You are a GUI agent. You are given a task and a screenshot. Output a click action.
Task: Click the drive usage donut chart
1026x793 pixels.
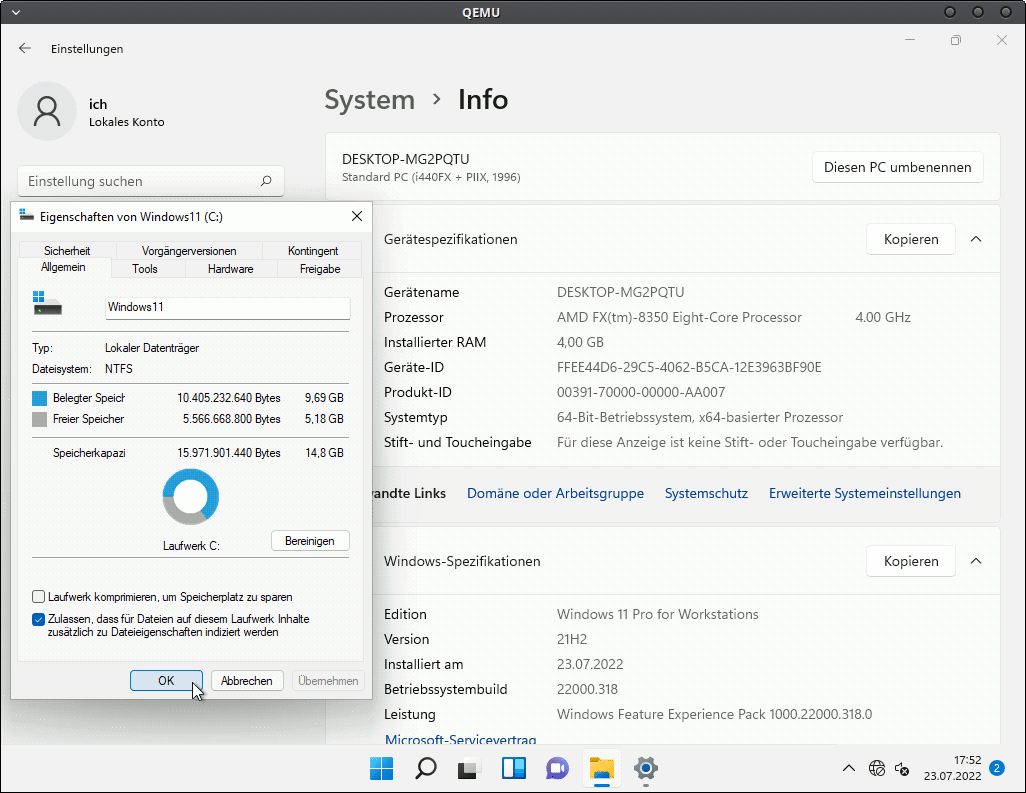190,497
